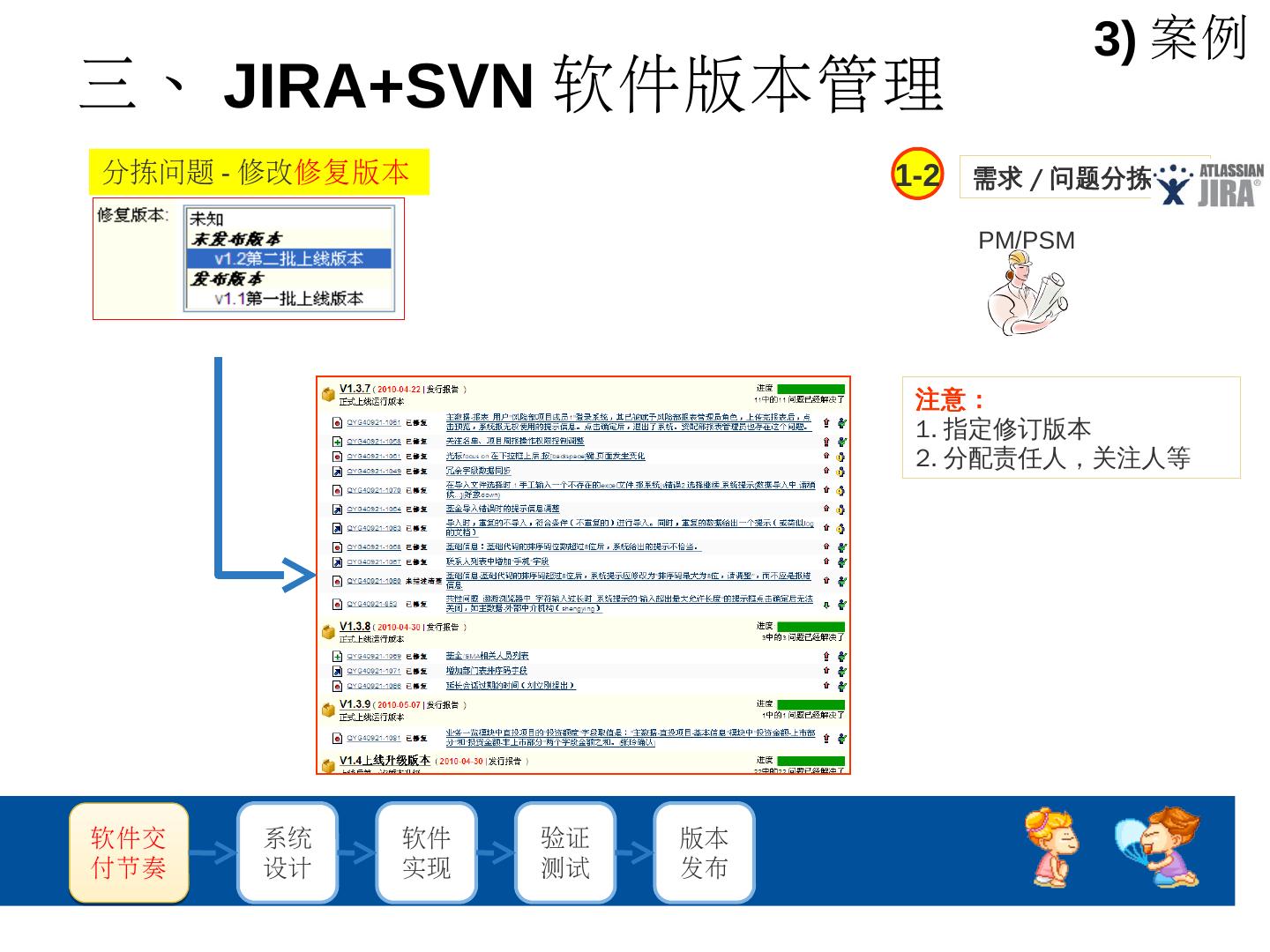Click issue type icon for 关注名单、项目周报 row
The width and height of the screenshot is (1270, 952).
pos(337,442)
